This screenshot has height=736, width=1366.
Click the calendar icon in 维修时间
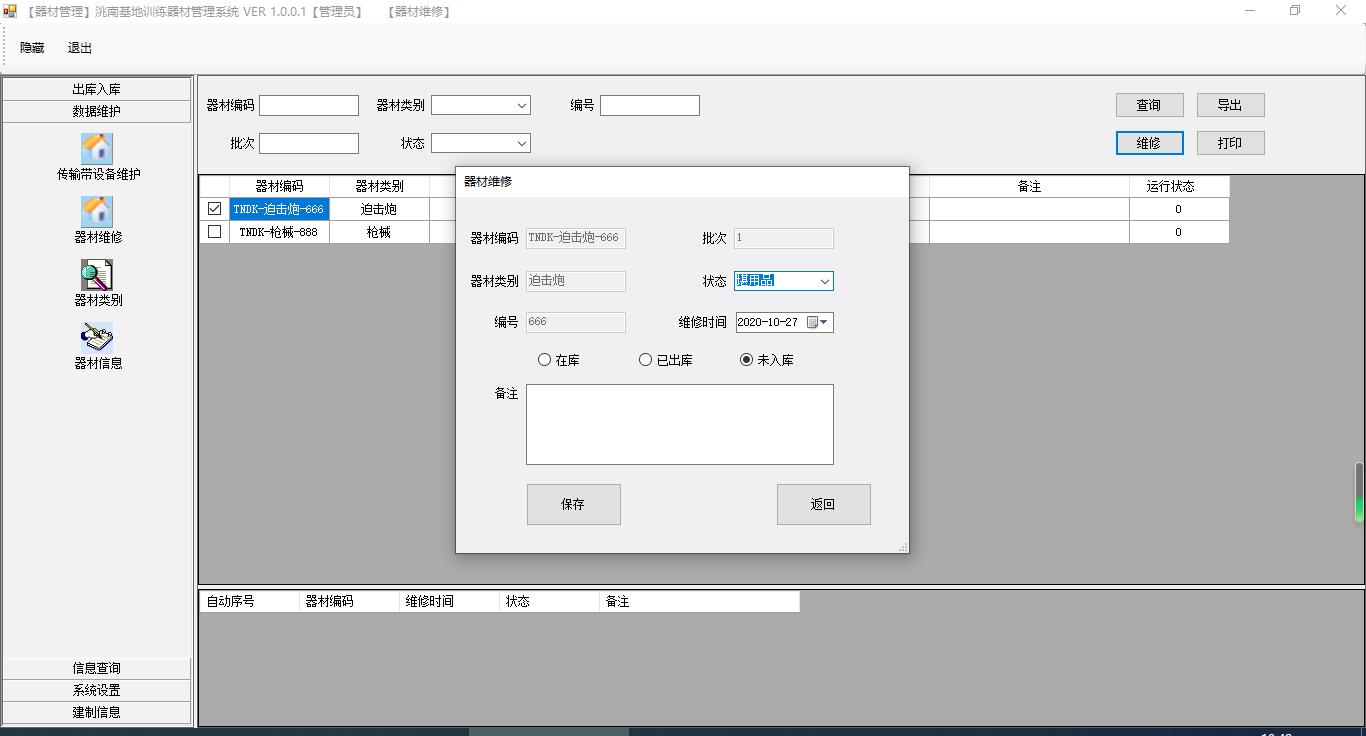coord(813,322)
